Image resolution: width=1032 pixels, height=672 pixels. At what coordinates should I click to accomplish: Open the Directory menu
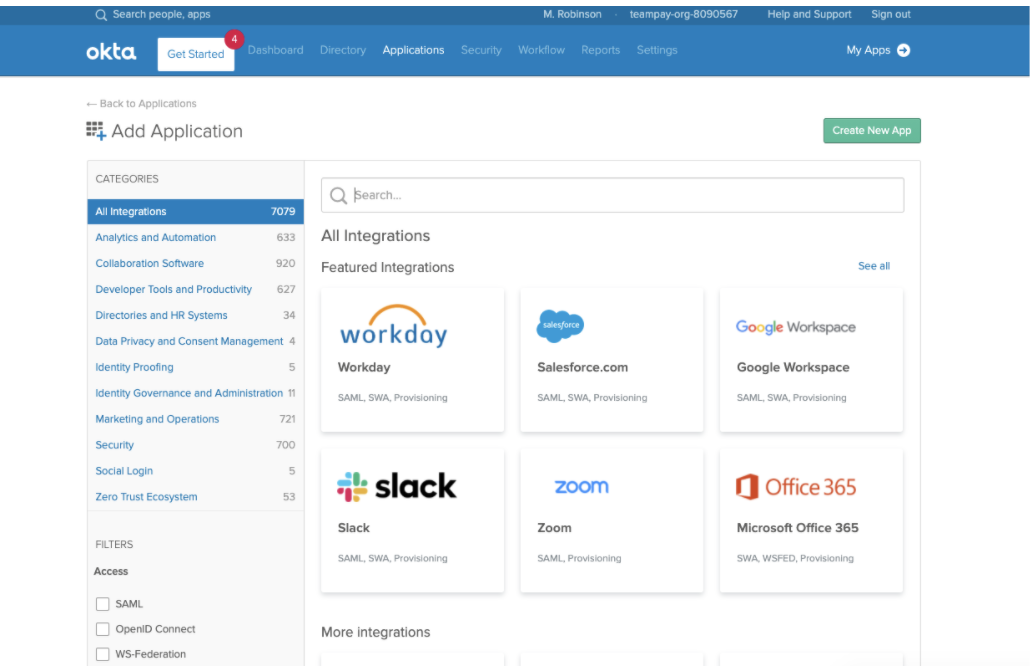coord(343,50)
